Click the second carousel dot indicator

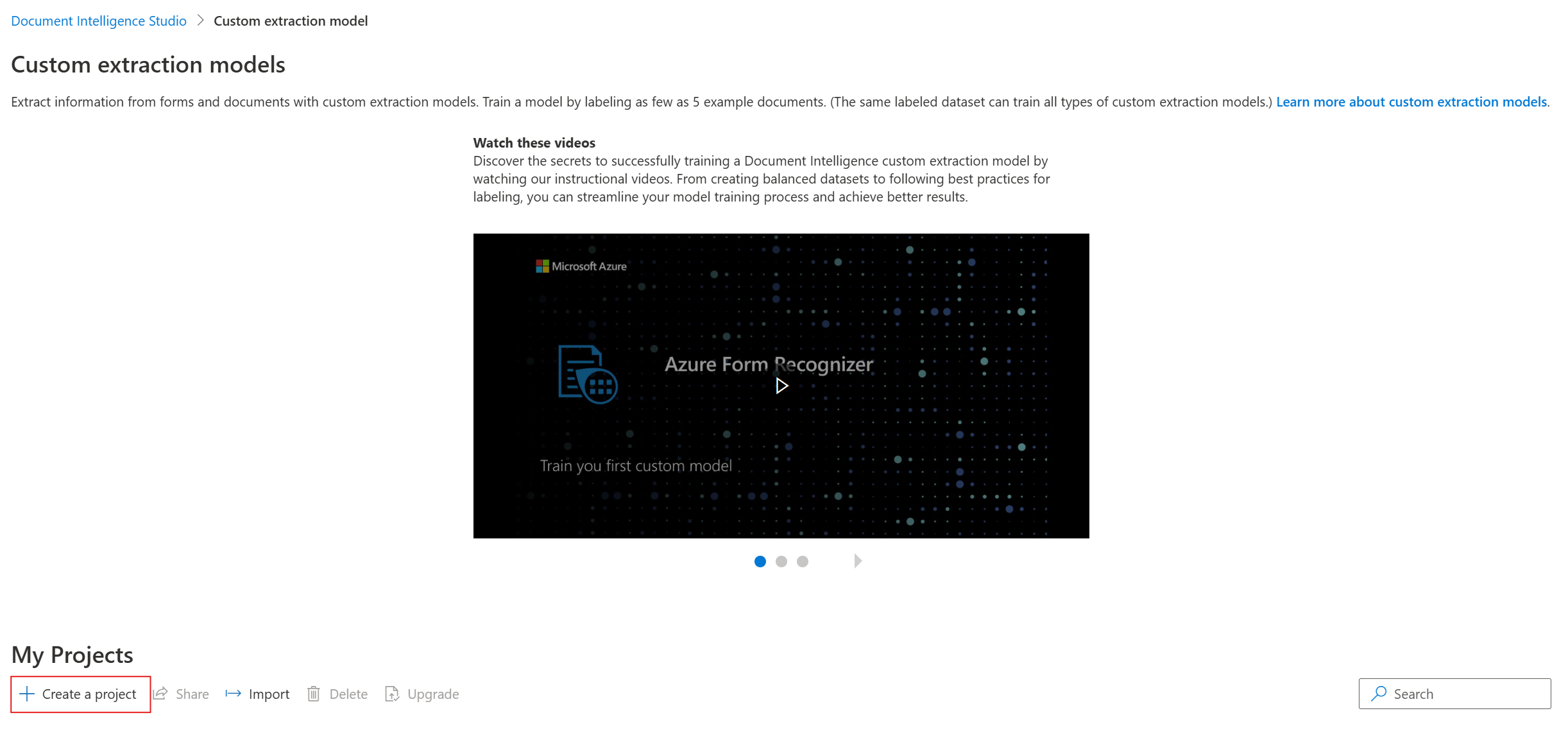click(783, 561)
